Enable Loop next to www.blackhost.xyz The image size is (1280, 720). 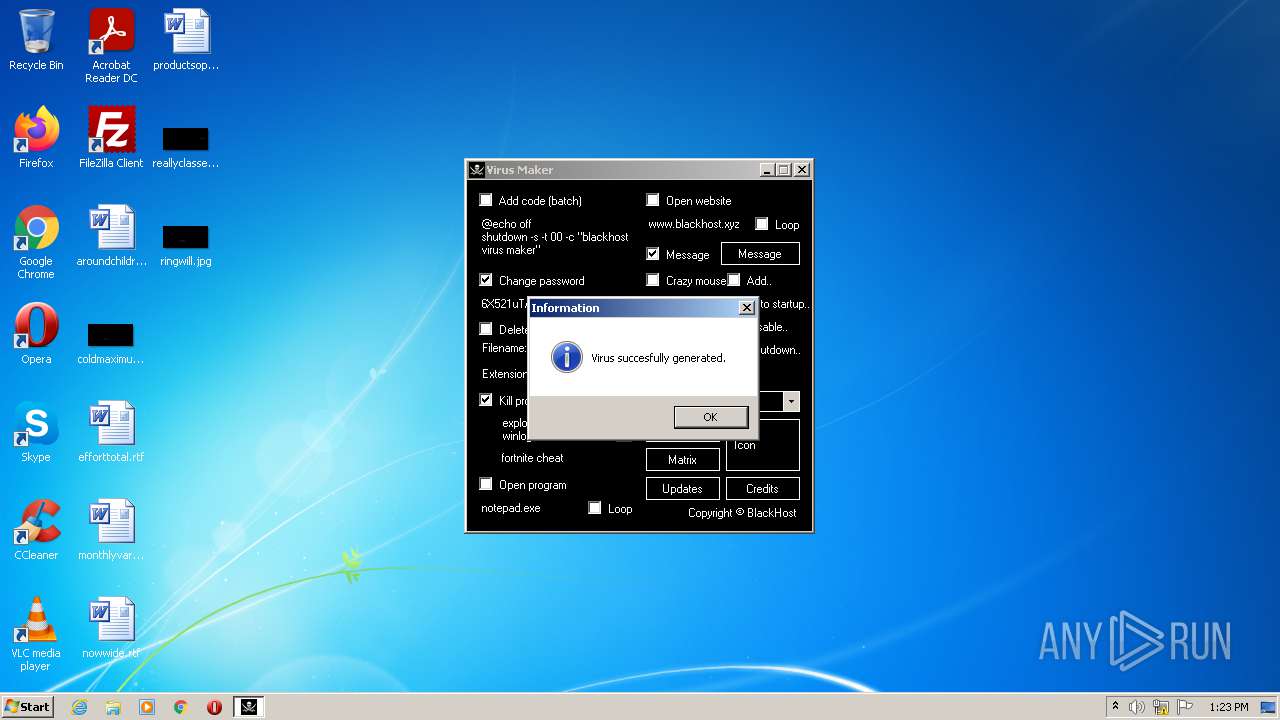[x=762, y=224]
